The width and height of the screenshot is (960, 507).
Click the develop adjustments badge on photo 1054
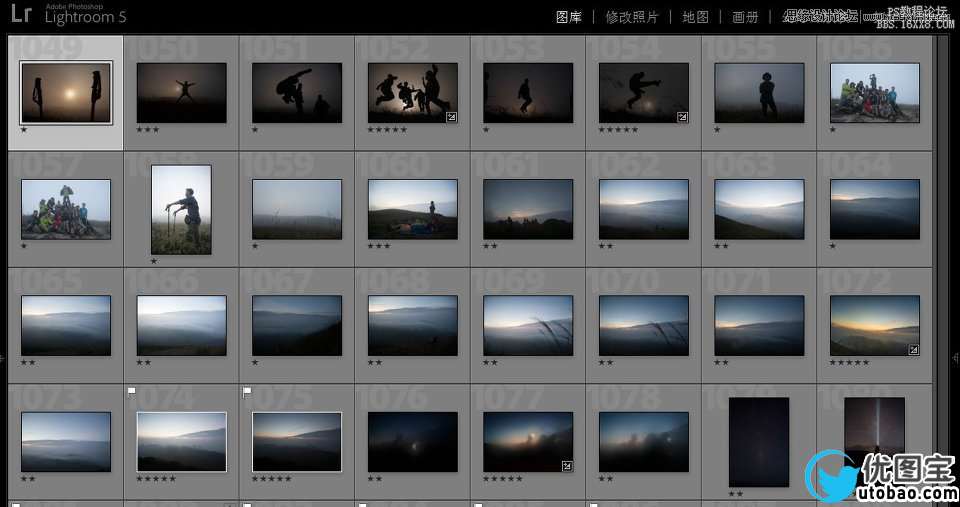click(683, 117)
